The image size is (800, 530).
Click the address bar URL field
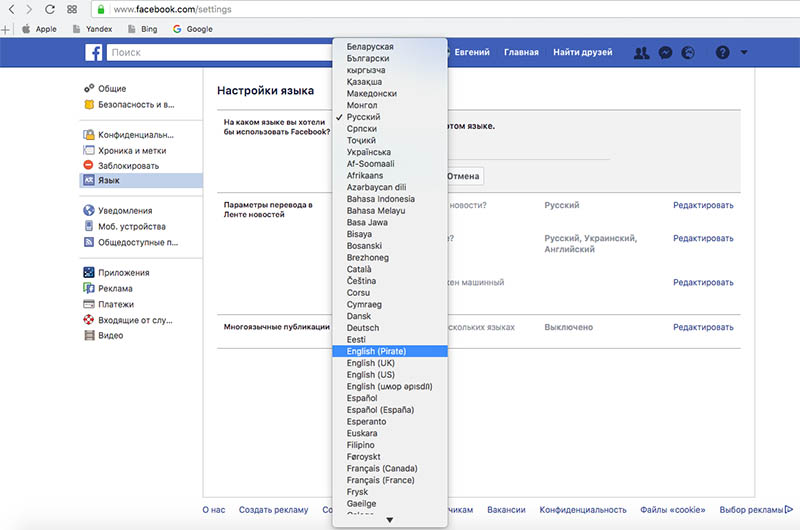(444, 9)
